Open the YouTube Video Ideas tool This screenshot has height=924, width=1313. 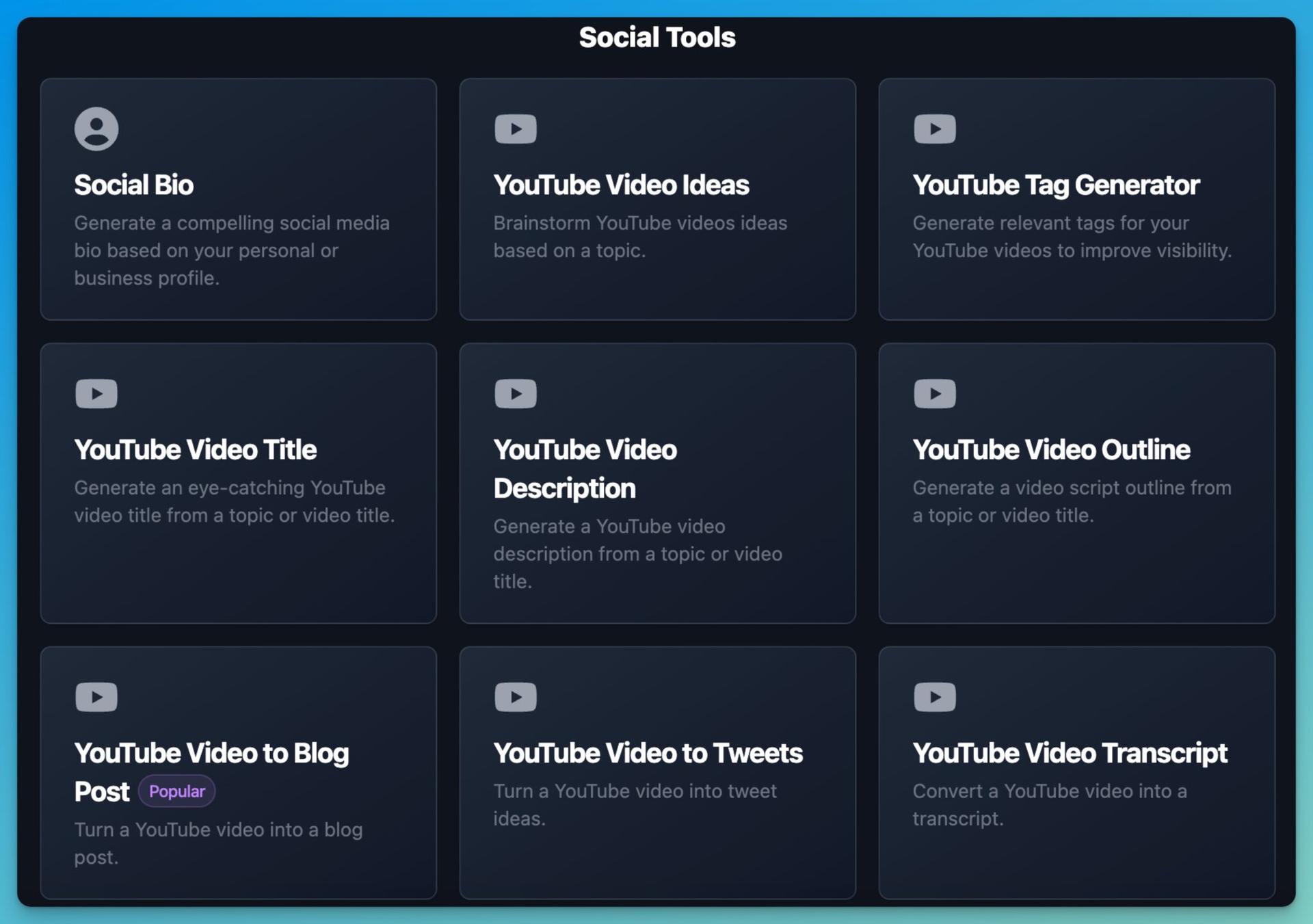(658, 198)
